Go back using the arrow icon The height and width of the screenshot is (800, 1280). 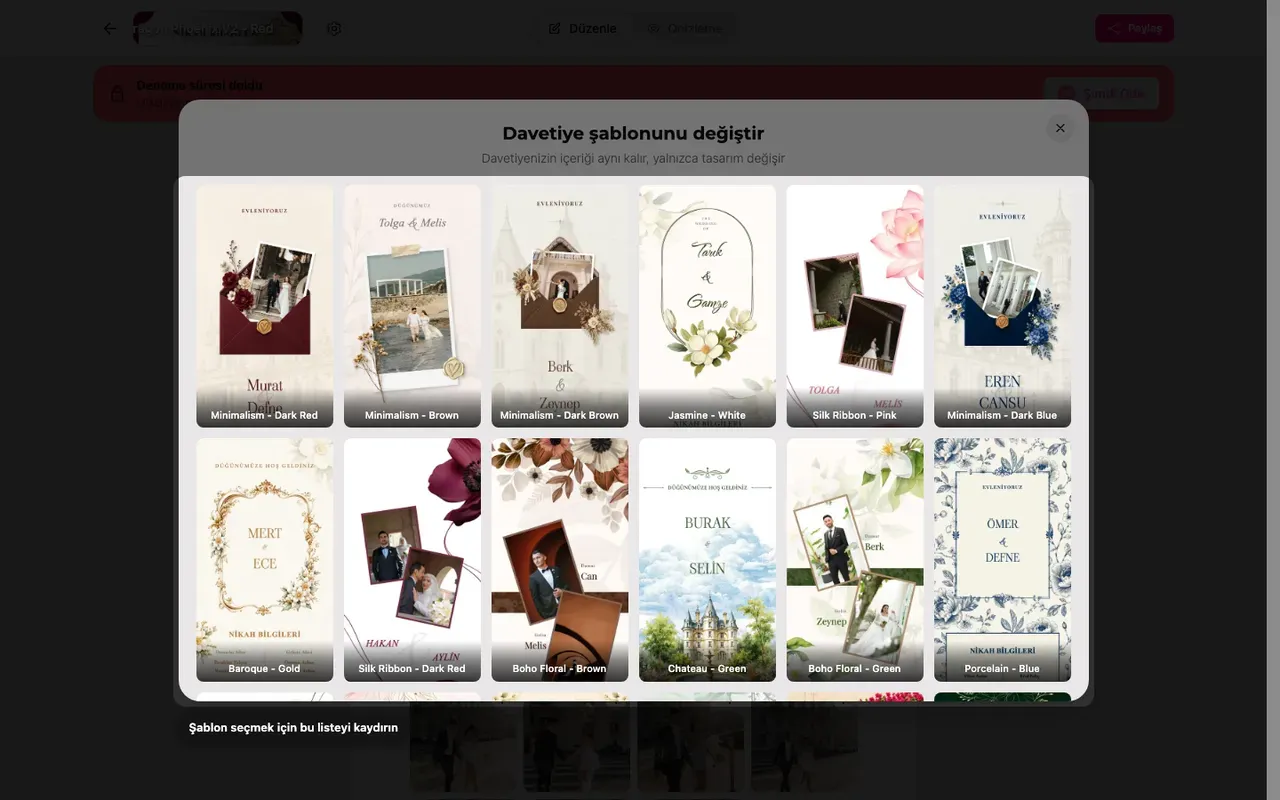click(110, 28)
